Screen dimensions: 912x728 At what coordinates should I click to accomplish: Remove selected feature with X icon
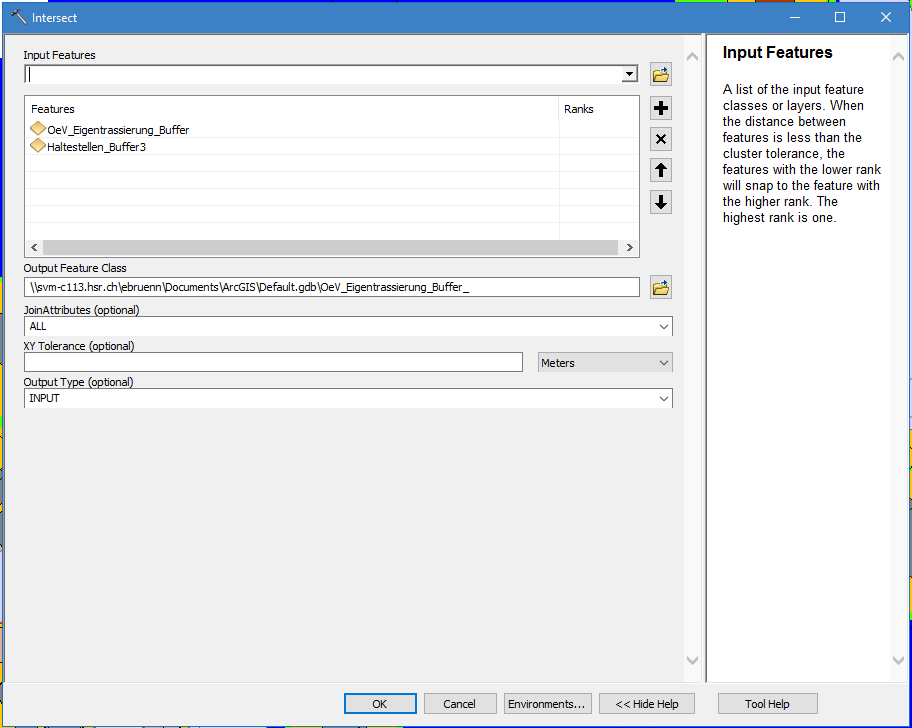(x=660, y=139)
